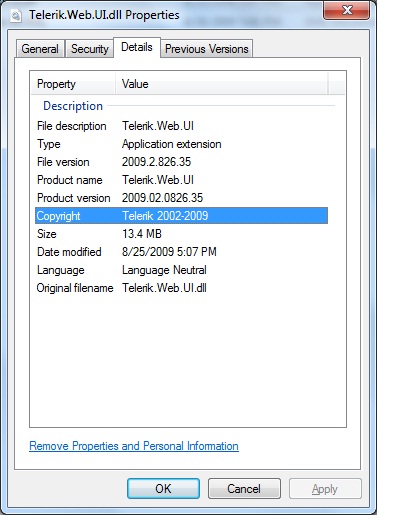Viewport: 406px width, 515px height.
Task: Switch to the General tab
Action: coord(40,49)
